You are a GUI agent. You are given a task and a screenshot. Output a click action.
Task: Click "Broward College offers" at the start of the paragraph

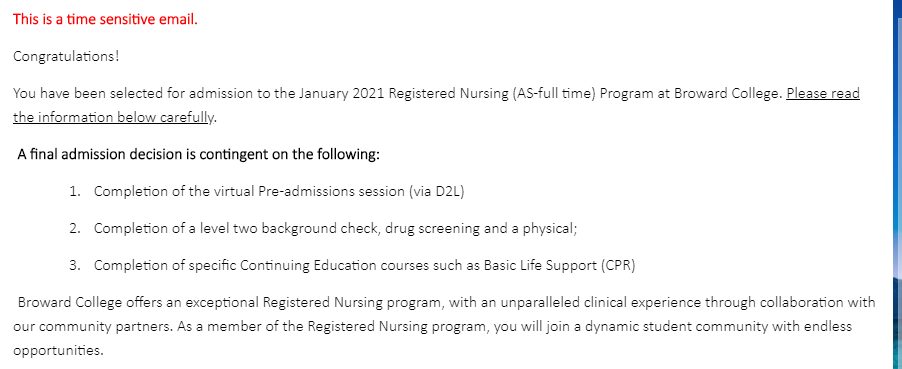click(86, 302)
